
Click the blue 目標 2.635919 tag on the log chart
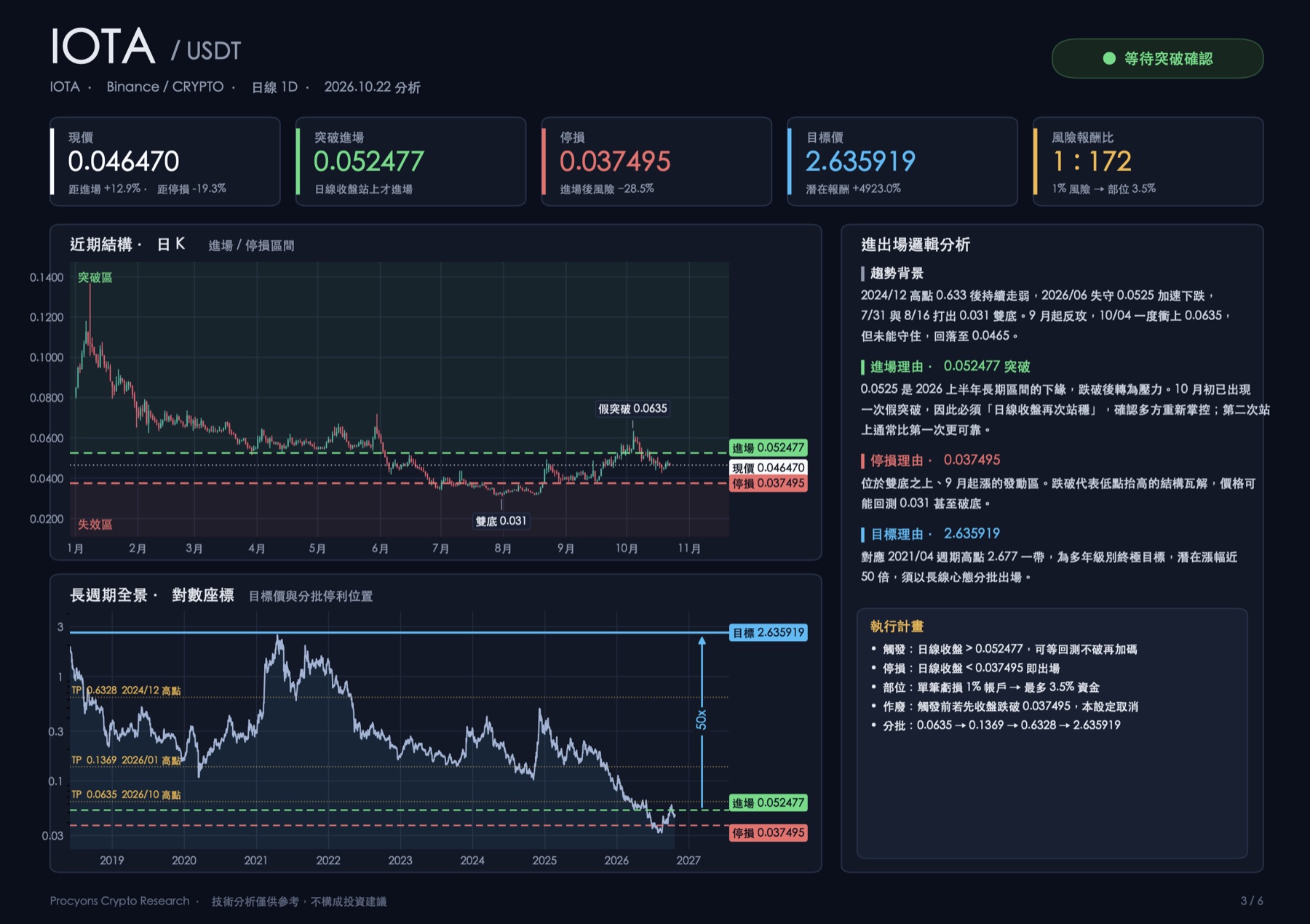tap(768, 632)
